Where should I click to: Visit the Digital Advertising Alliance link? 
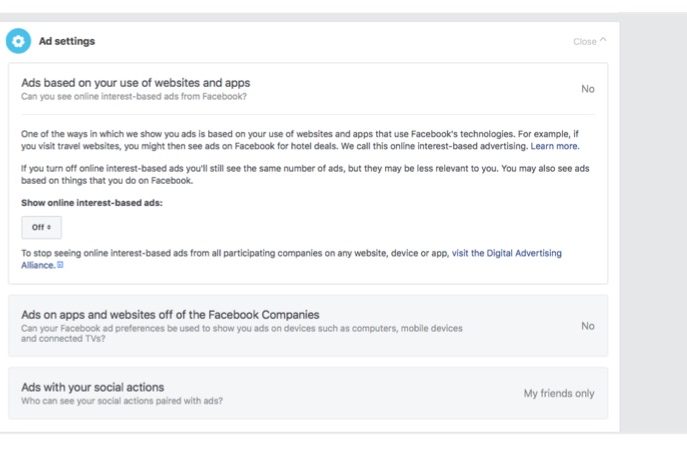tap(520, 254)
